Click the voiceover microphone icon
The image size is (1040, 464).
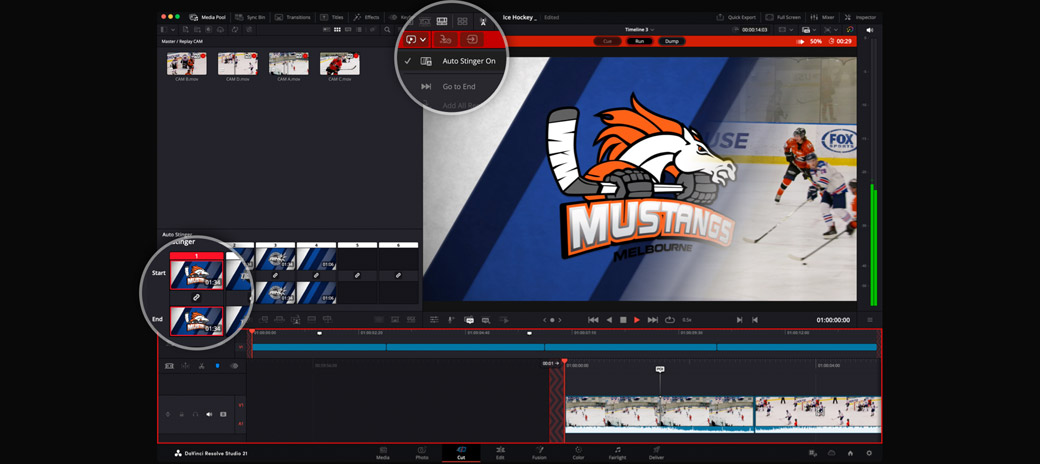pyautogui.click(x=451, y=320)
